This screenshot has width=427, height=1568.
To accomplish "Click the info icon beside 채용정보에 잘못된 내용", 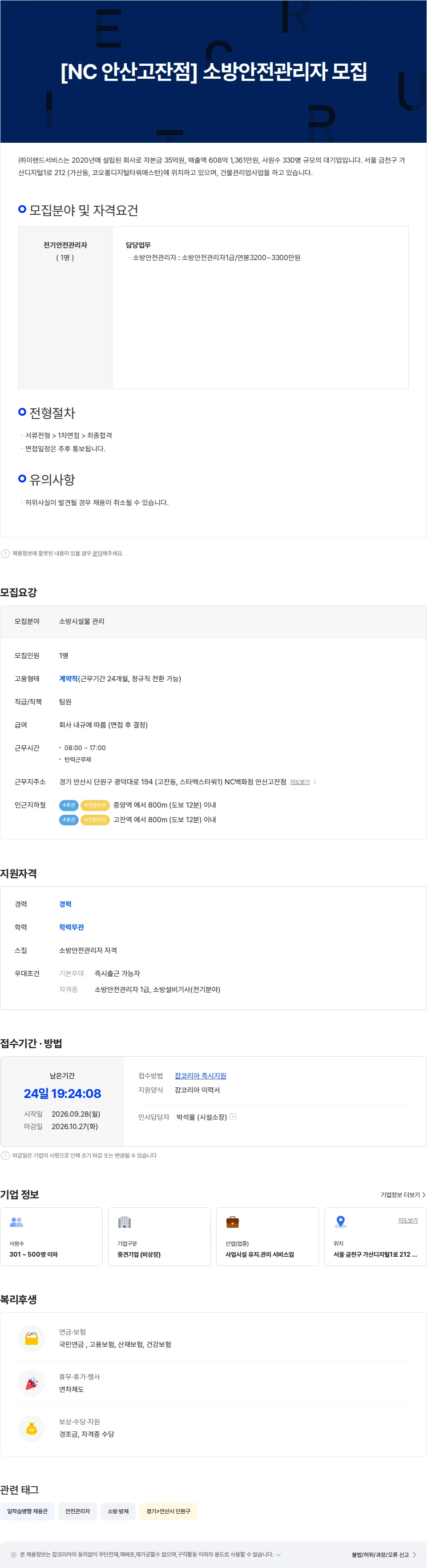I will (5, 553).
